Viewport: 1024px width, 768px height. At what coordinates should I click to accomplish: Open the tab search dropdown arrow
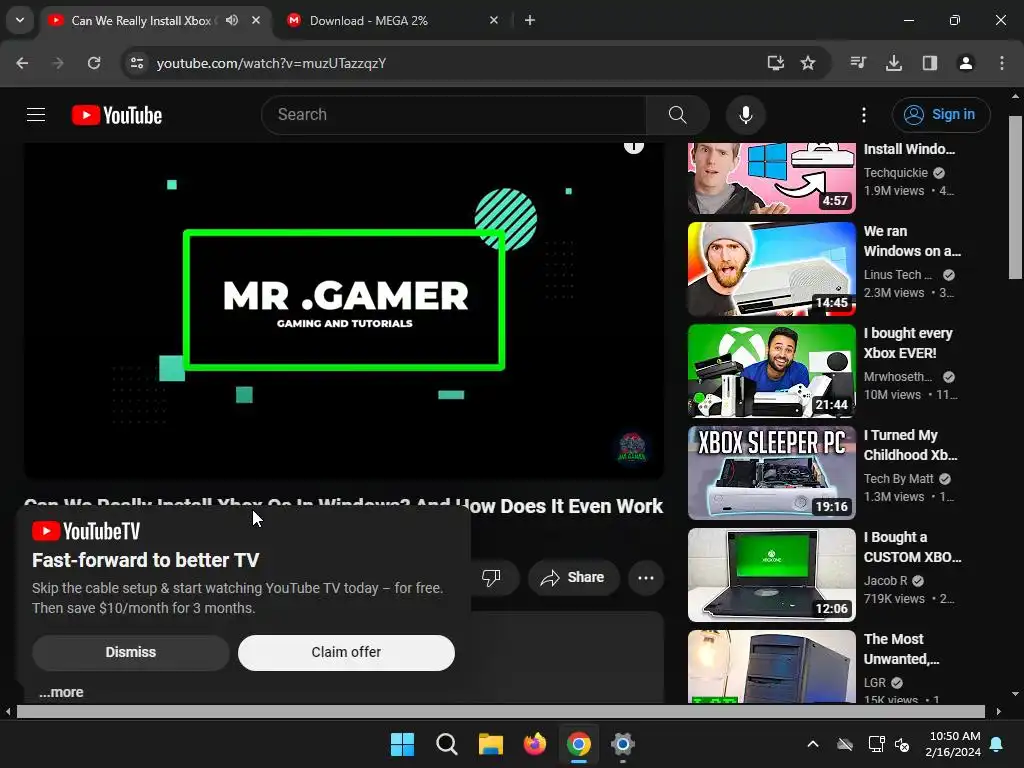click(x=20, y=20)
